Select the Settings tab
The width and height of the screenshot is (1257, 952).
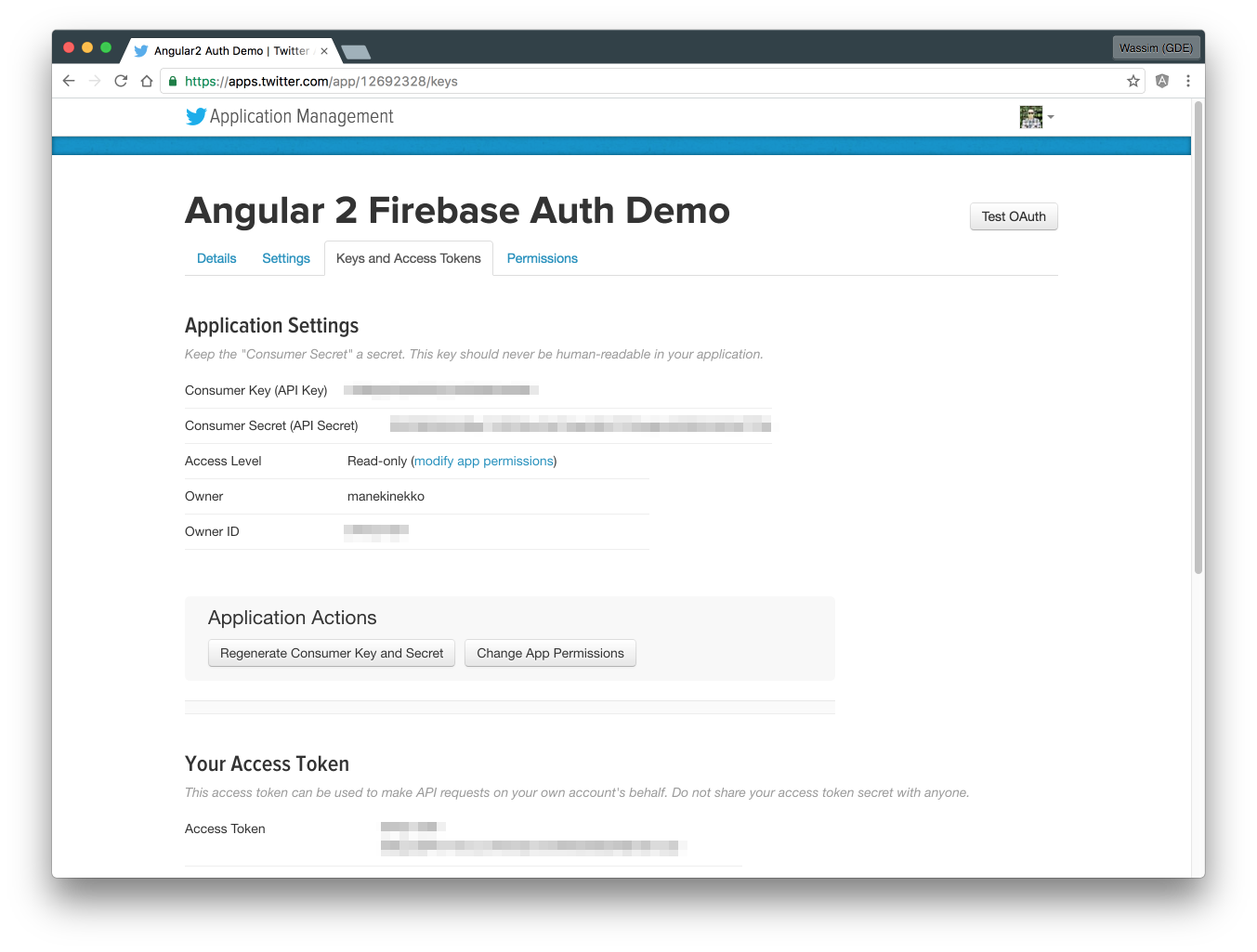(x=285, y=258)
